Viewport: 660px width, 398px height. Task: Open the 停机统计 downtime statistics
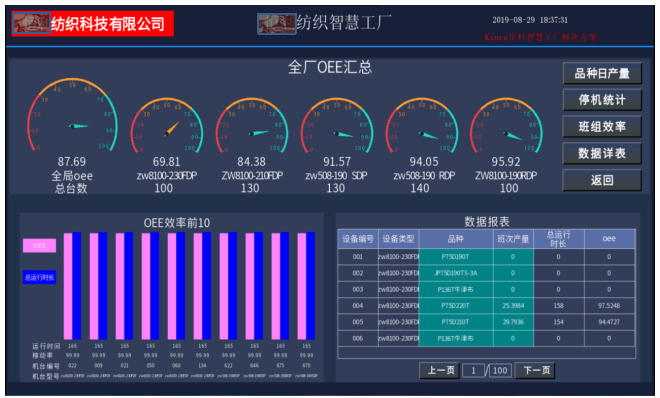pos(602,100)
